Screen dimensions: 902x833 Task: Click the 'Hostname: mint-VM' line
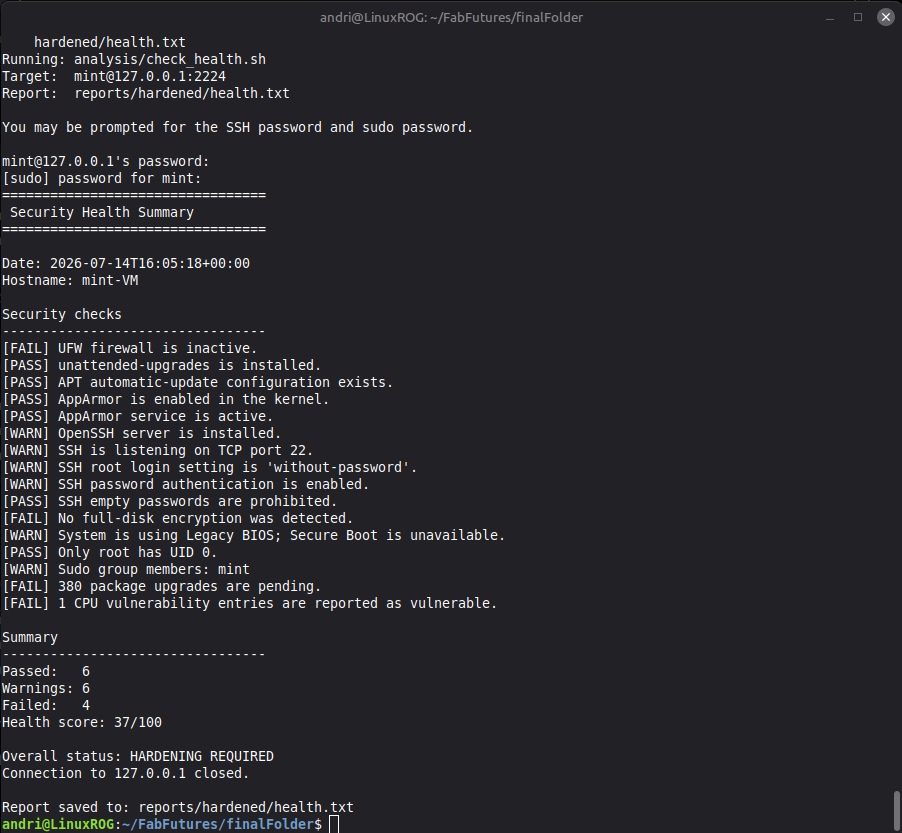[70, 281]
